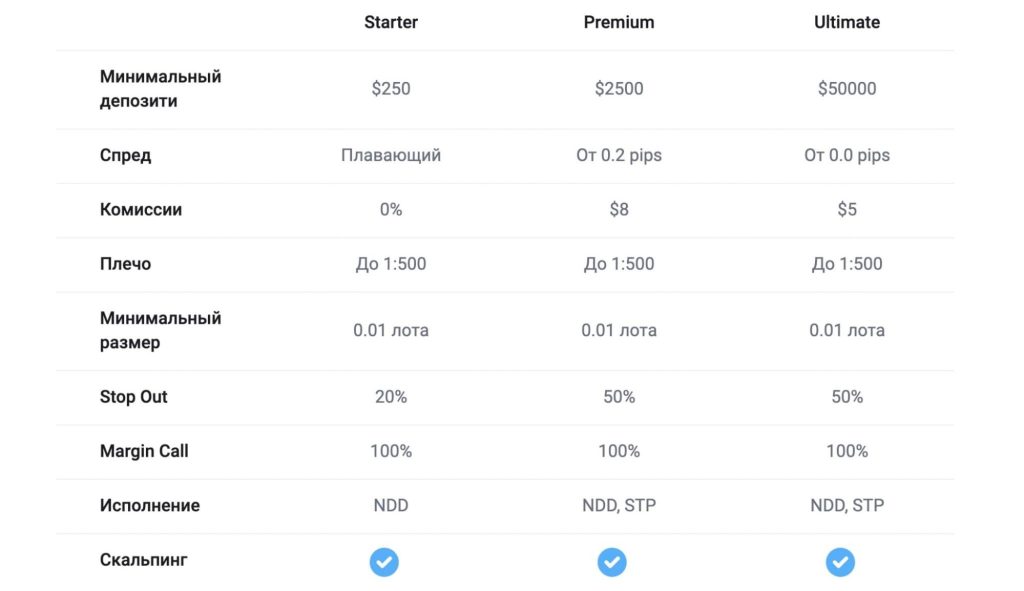Click the Margin Call row label
Image resolution: width=1024 pixels, height=591 pixels.
coord(144,451)
